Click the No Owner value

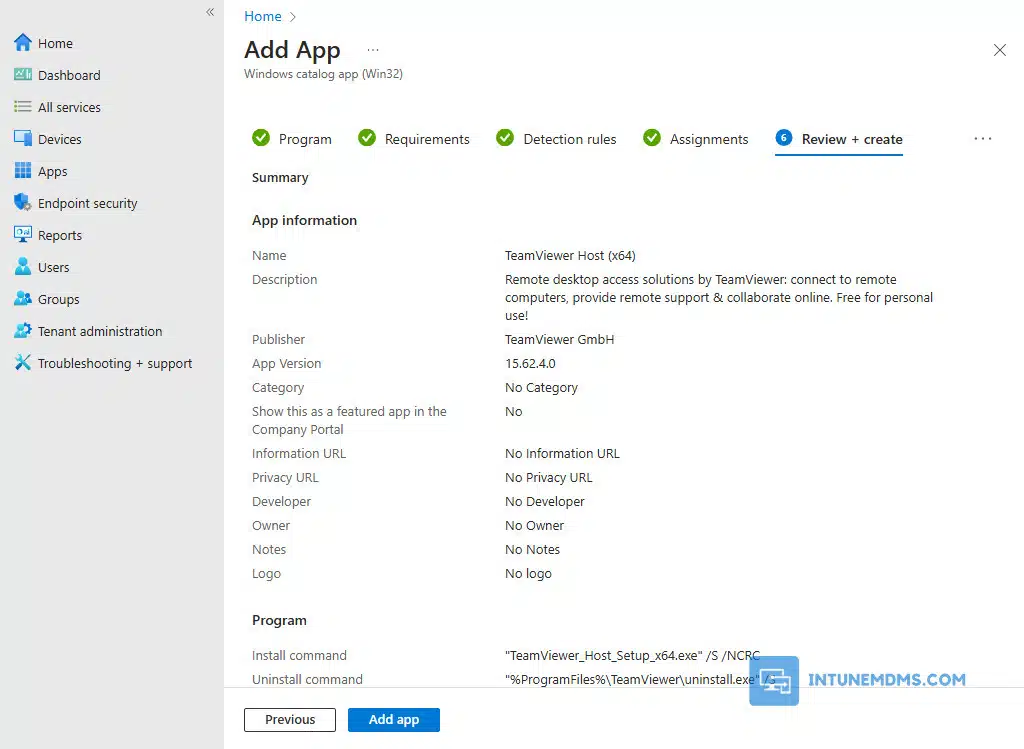(x=534, y=526)
